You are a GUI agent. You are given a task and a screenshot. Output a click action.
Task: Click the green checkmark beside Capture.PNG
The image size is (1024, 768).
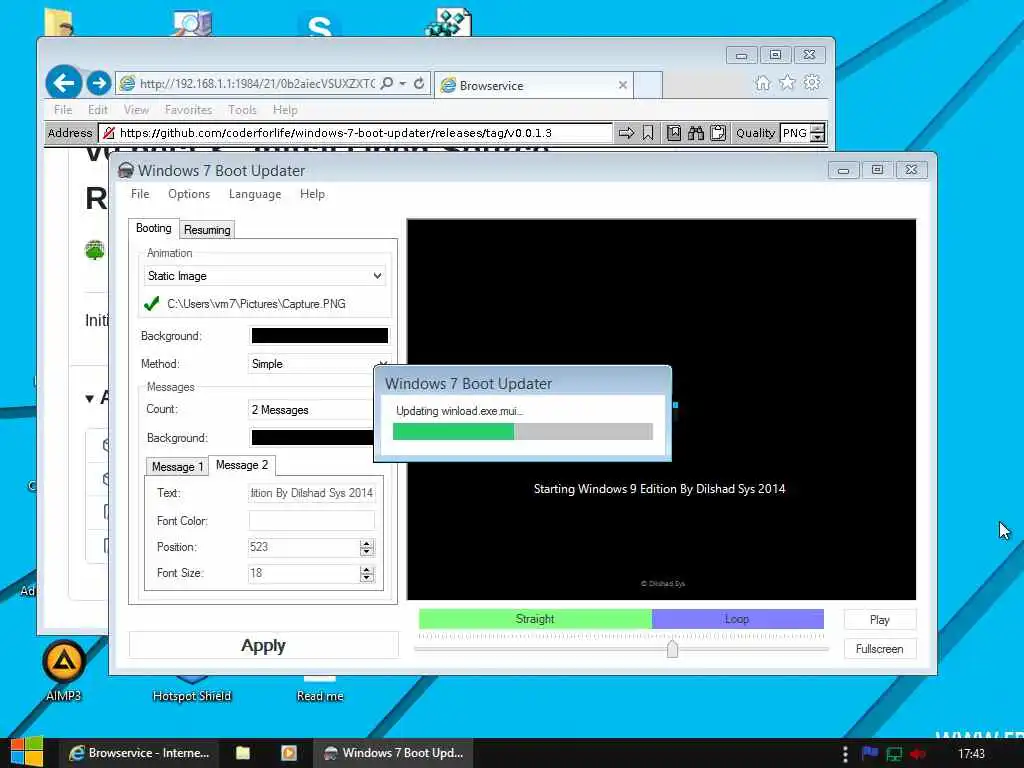click(x=152, y=304)
